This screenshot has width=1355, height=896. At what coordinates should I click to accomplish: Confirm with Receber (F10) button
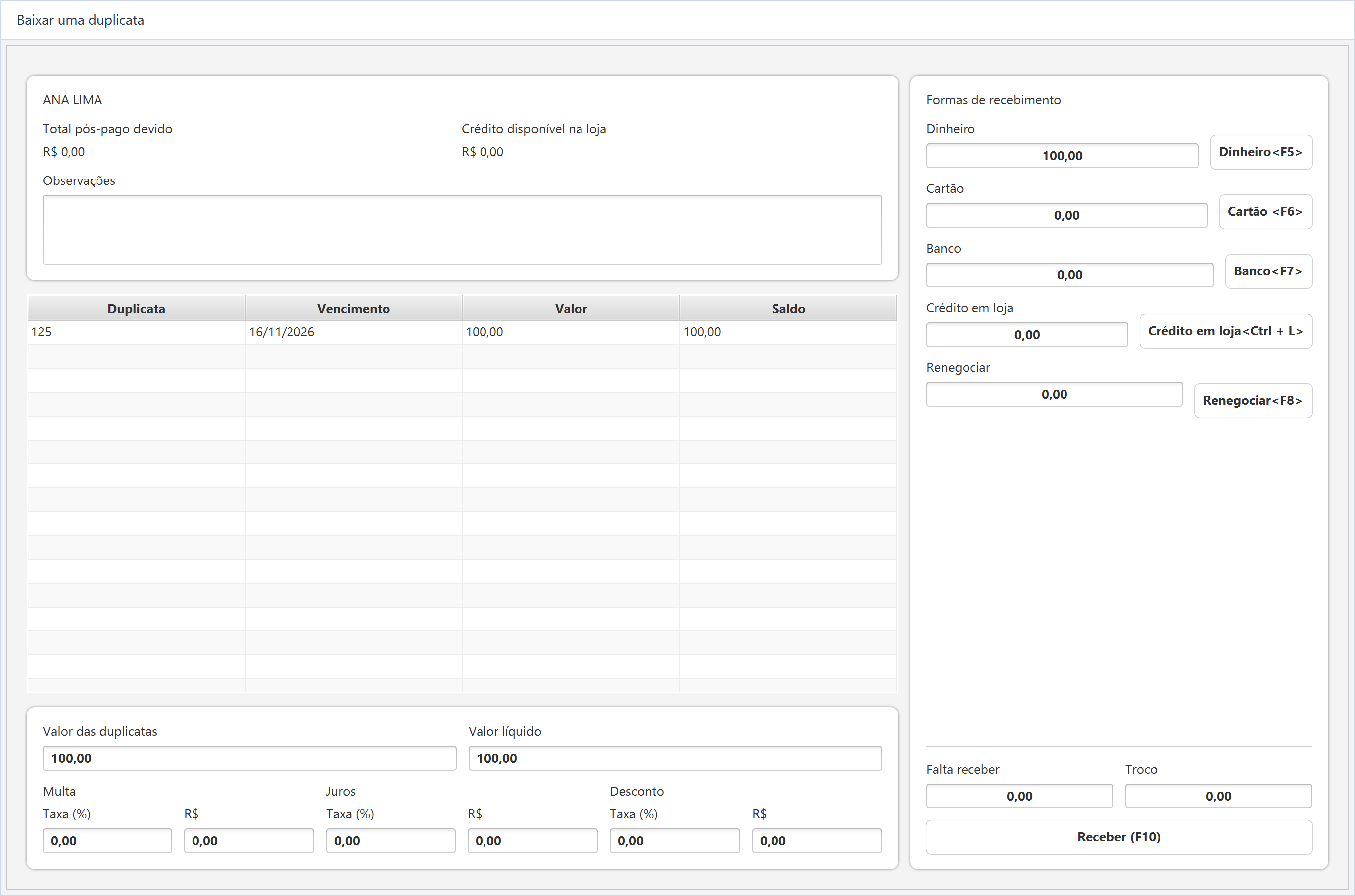point(1118,837)
